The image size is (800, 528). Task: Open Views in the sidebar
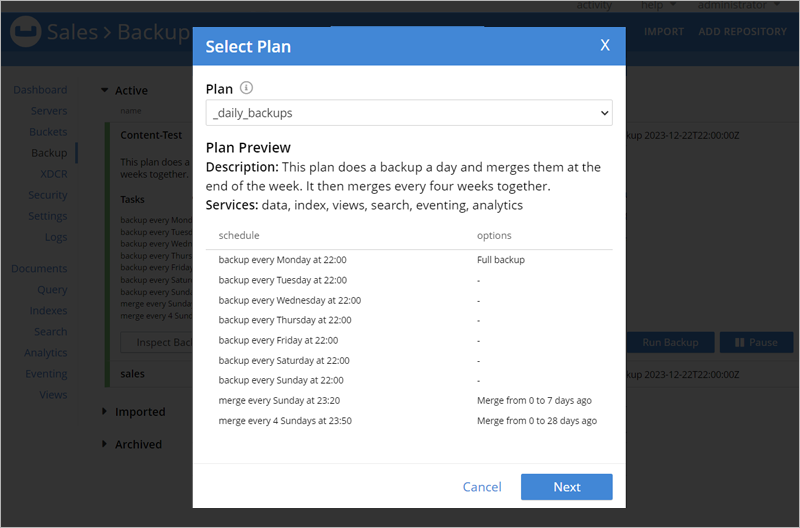click(53, 395)
